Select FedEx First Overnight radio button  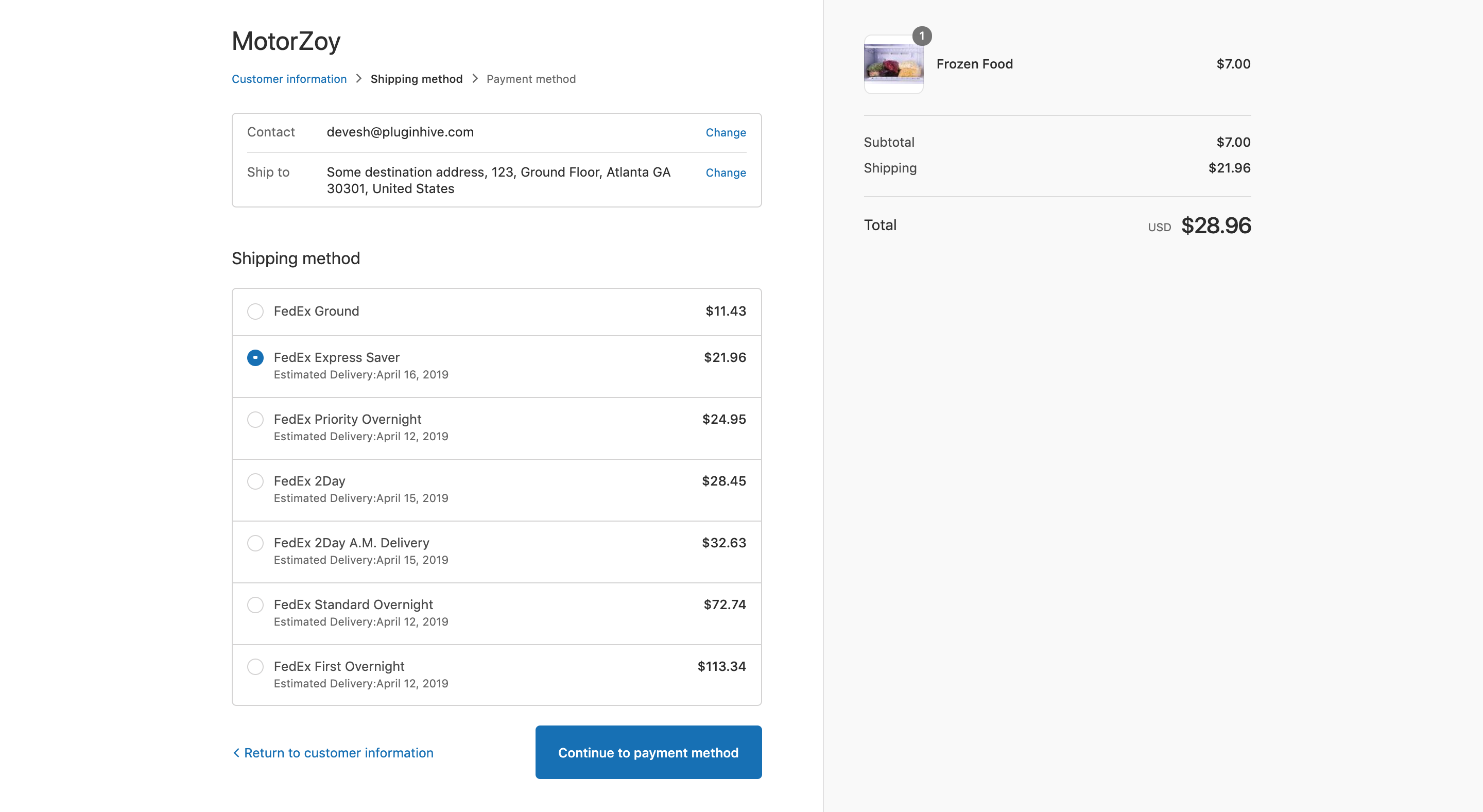[255, 666]
